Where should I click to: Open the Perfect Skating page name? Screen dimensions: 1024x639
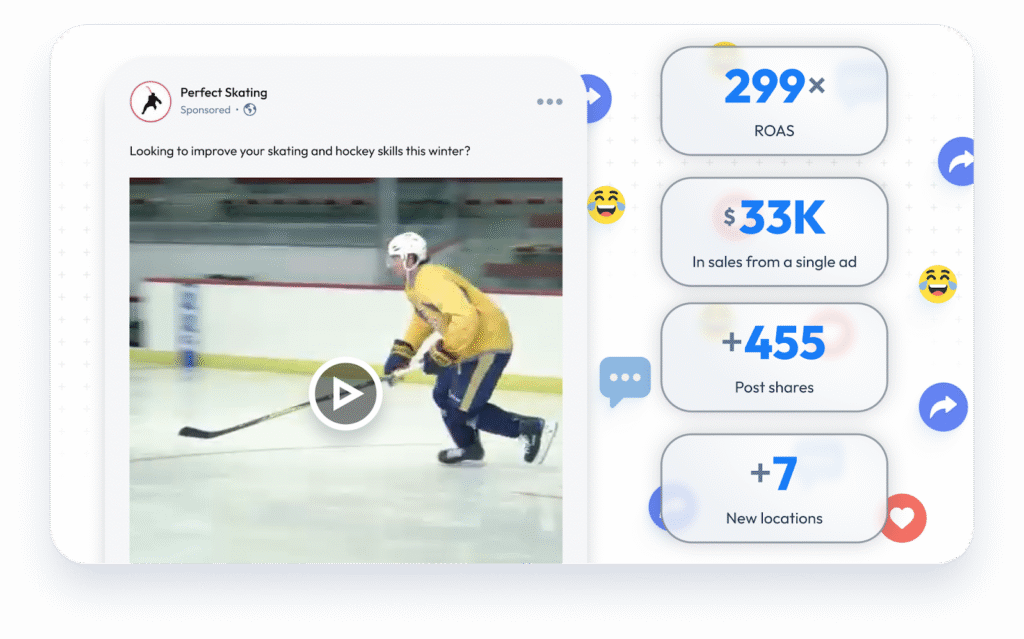(223, 92)
